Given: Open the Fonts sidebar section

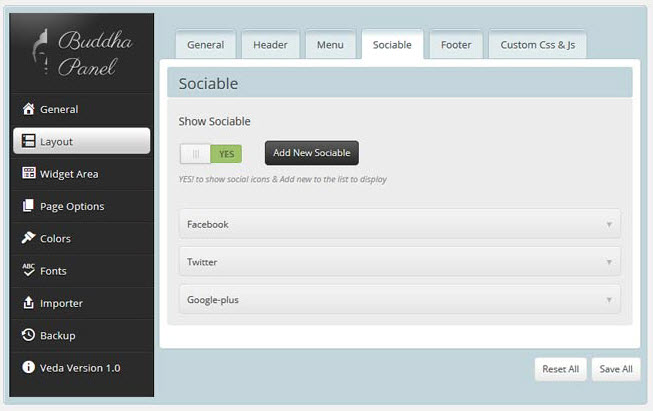Looking at the screenshot, I should click(x=82, y=271).
